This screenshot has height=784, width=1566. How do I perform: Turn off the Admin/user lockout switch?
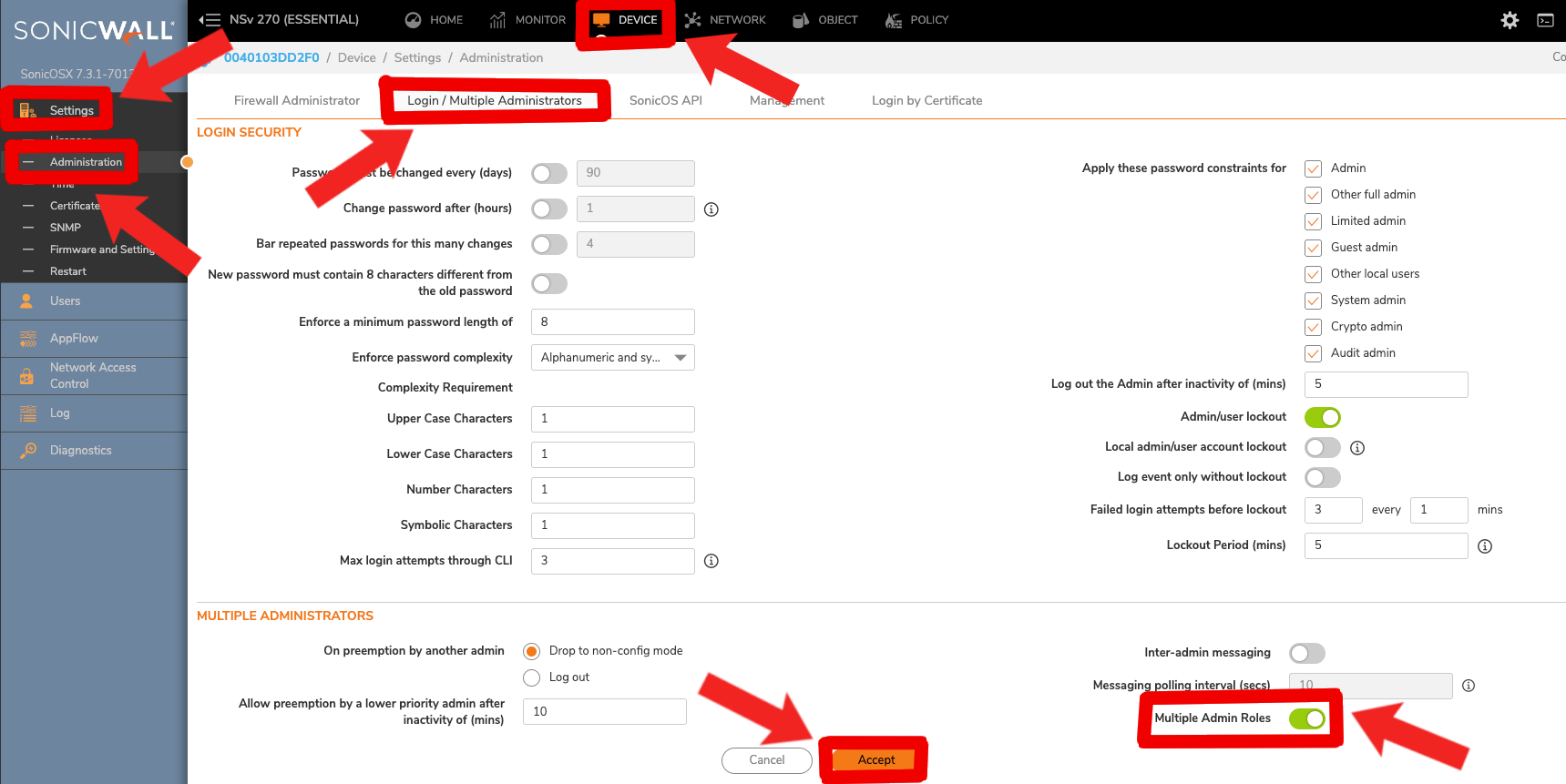(1322, 417)
